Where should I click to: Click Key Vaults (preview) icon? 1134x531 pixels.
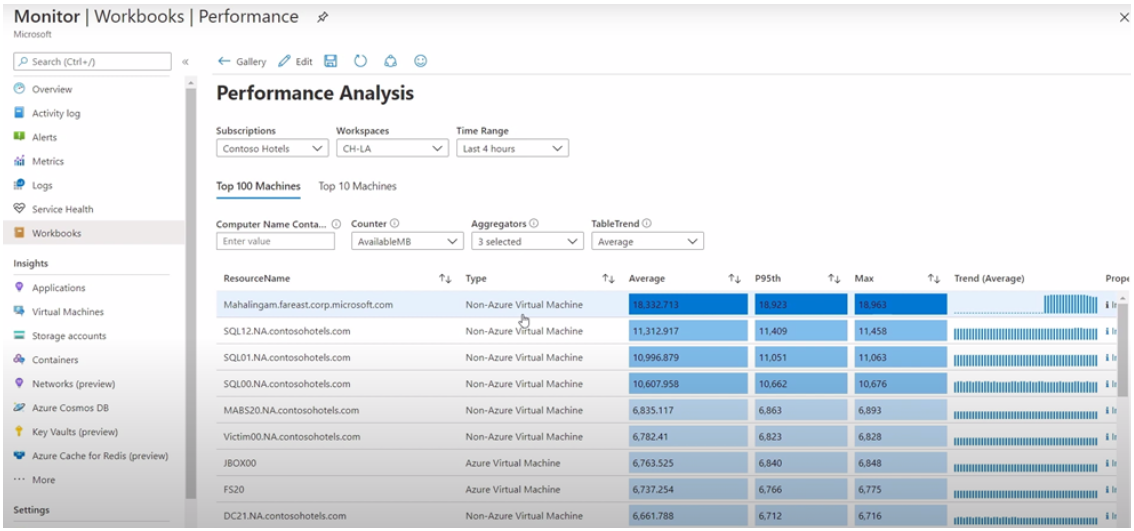[x=20, y=431]
